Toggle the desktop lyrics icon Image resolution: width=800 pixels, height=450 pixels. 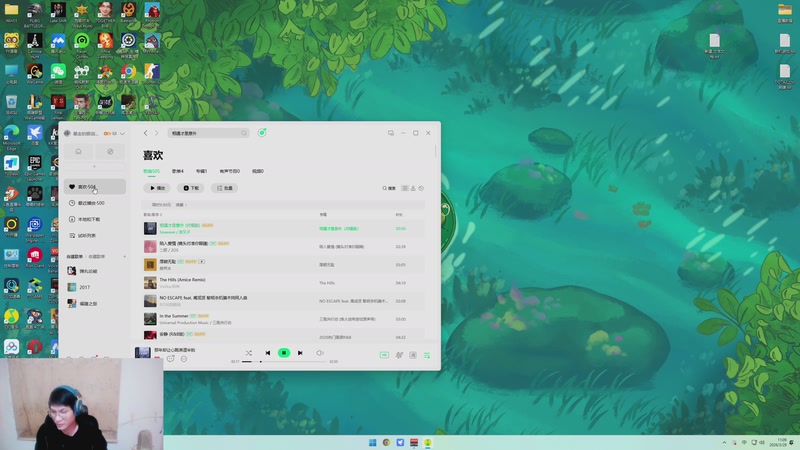pyautogui.click(x=413, y=355)
